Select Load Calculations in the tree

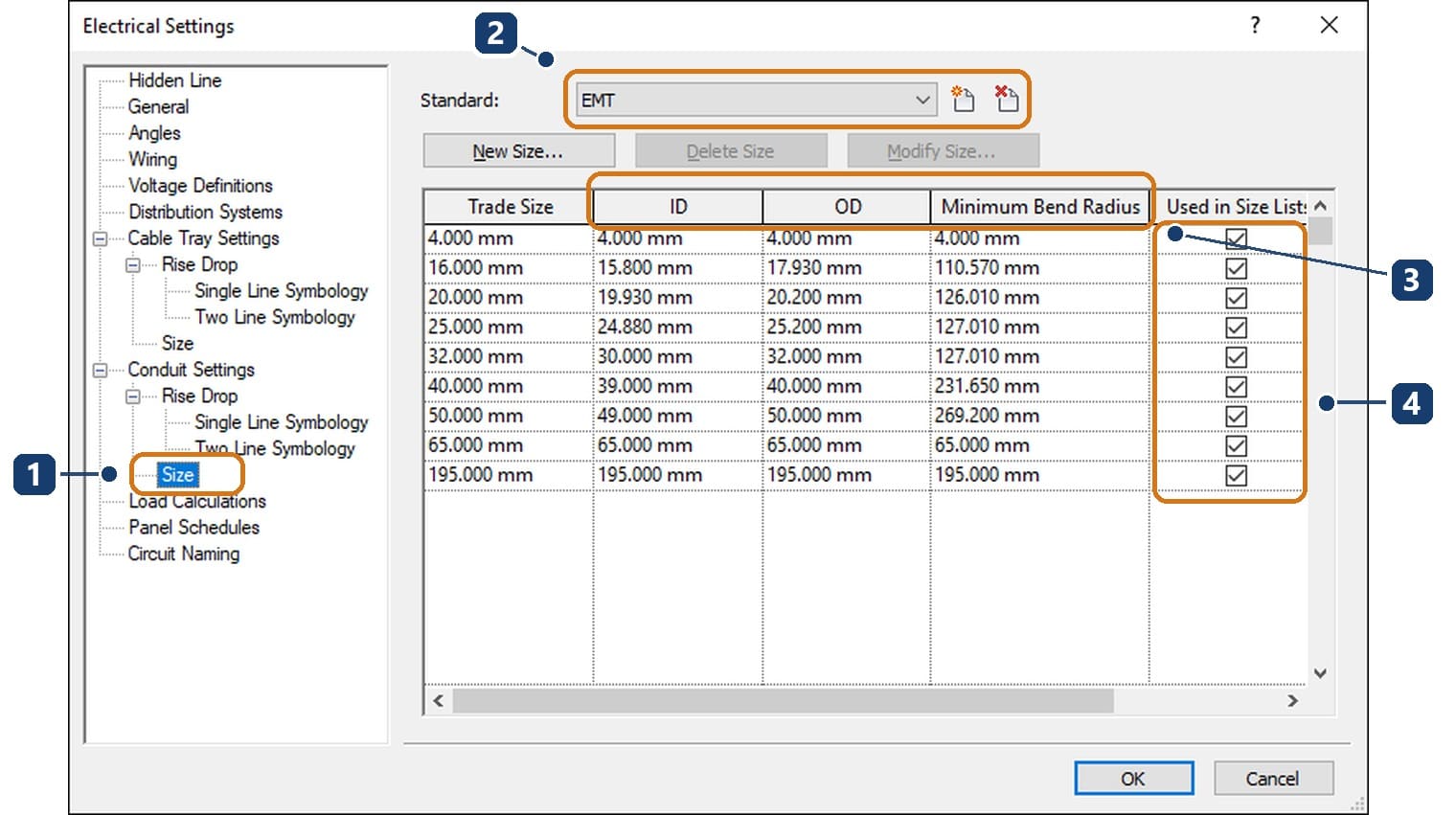(x=197, y=501)
